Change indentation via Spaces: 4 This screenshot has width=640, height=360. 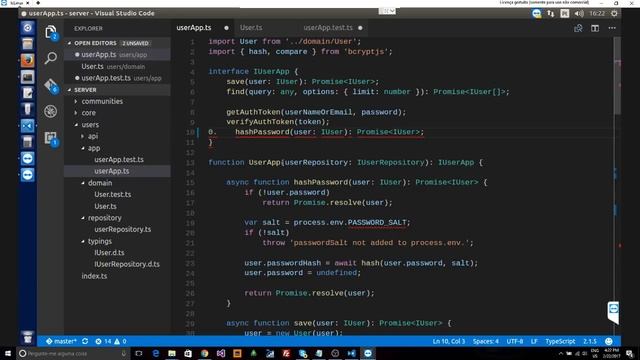pyautogui.click(x=486, y=341)
